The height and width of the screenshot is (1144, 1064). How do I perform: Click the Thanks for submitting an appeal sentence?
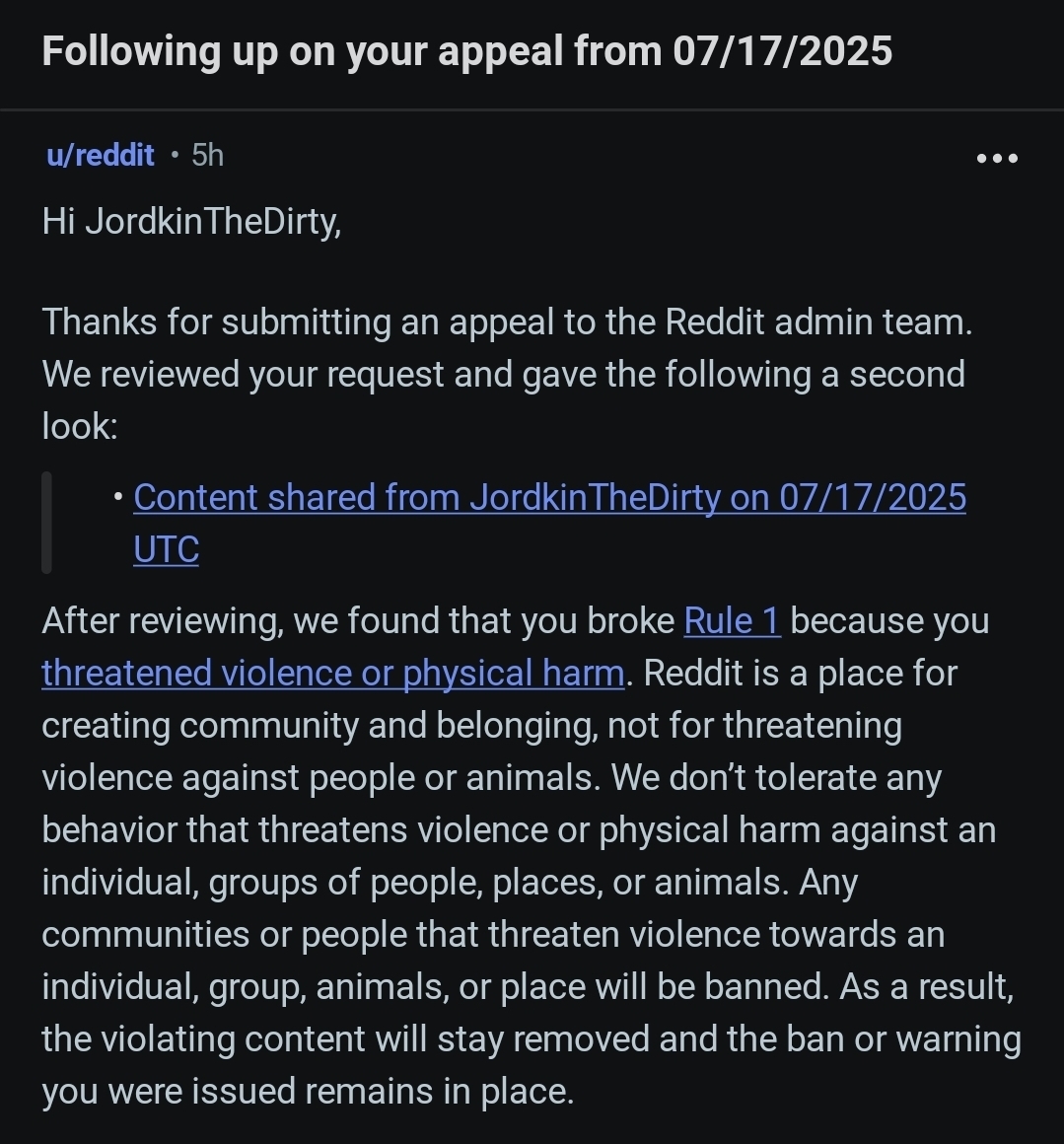coord(507,322)
